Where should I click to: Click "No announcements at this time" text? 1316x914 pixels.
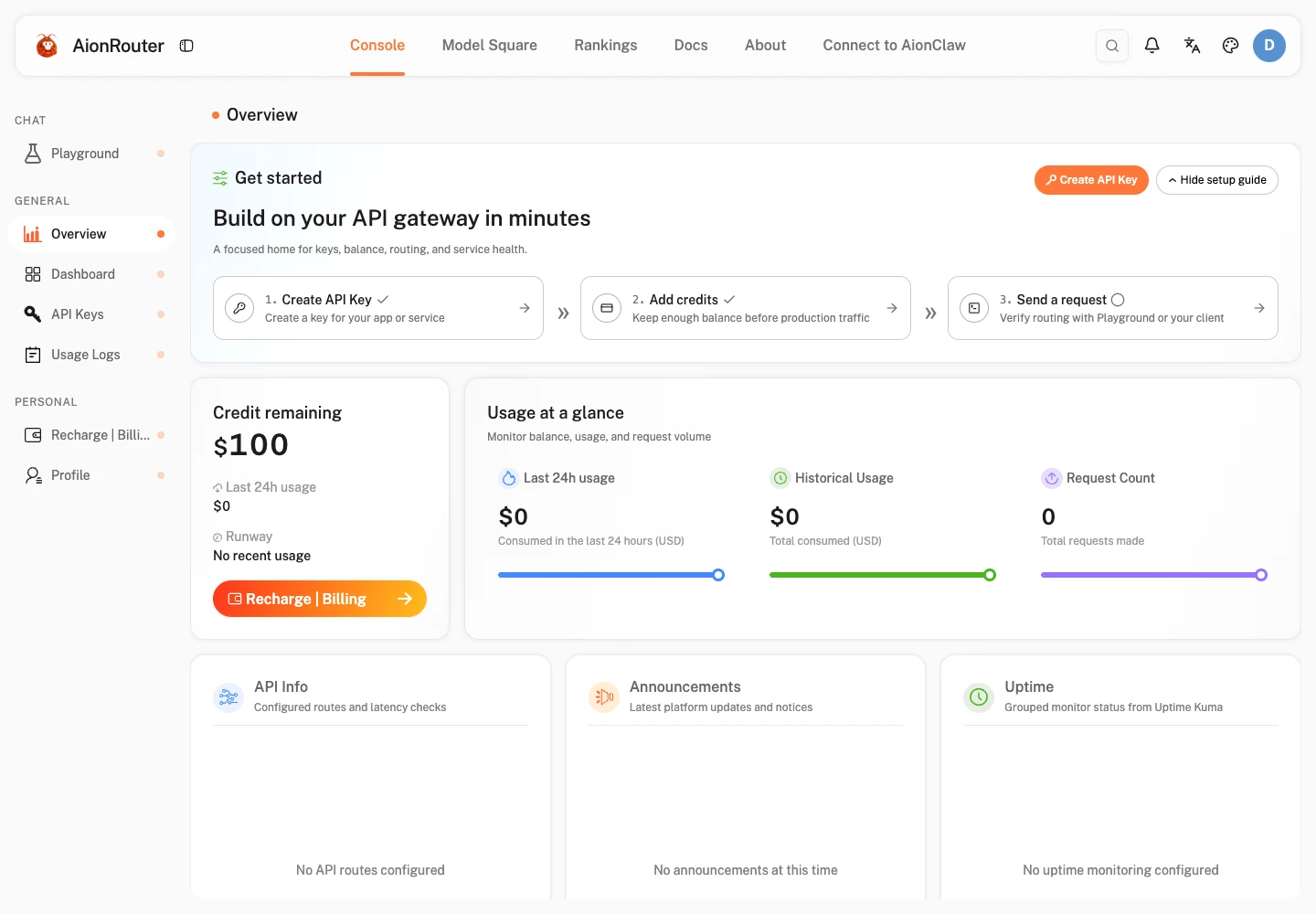pos(746,870)
